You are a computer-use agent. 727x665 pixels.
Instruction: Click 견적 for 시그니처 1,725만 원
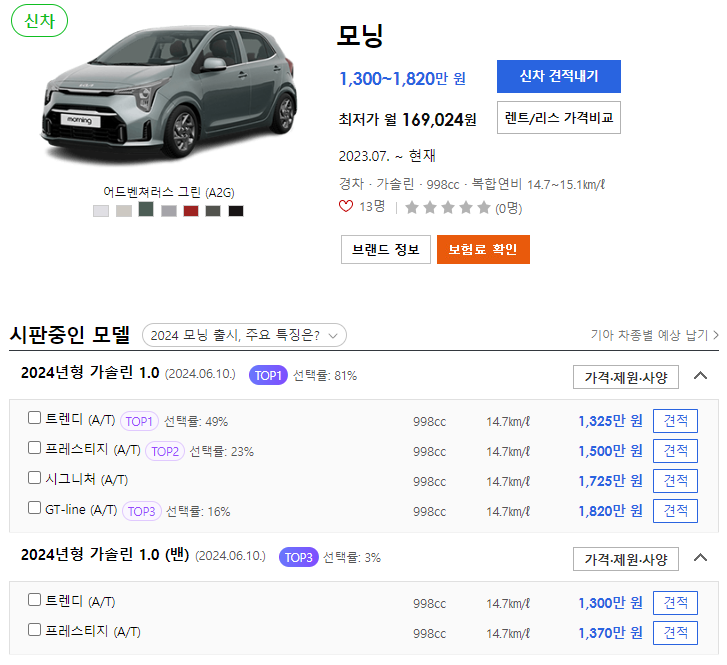(x=675, y=481)
